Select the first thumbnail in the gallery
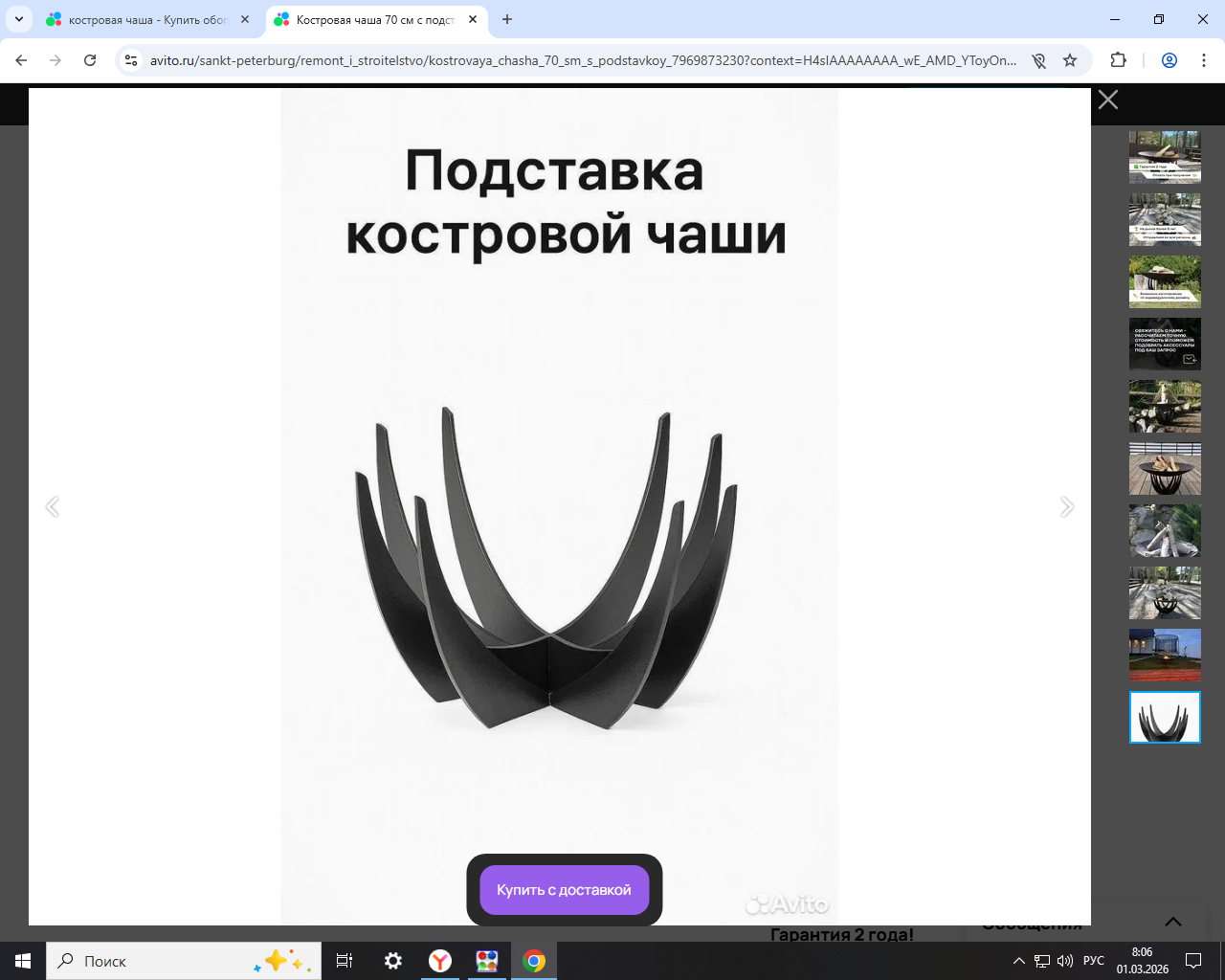The height and width of the screenshot is (980, 1225). pyautogui.click(x=1165, y=157)
